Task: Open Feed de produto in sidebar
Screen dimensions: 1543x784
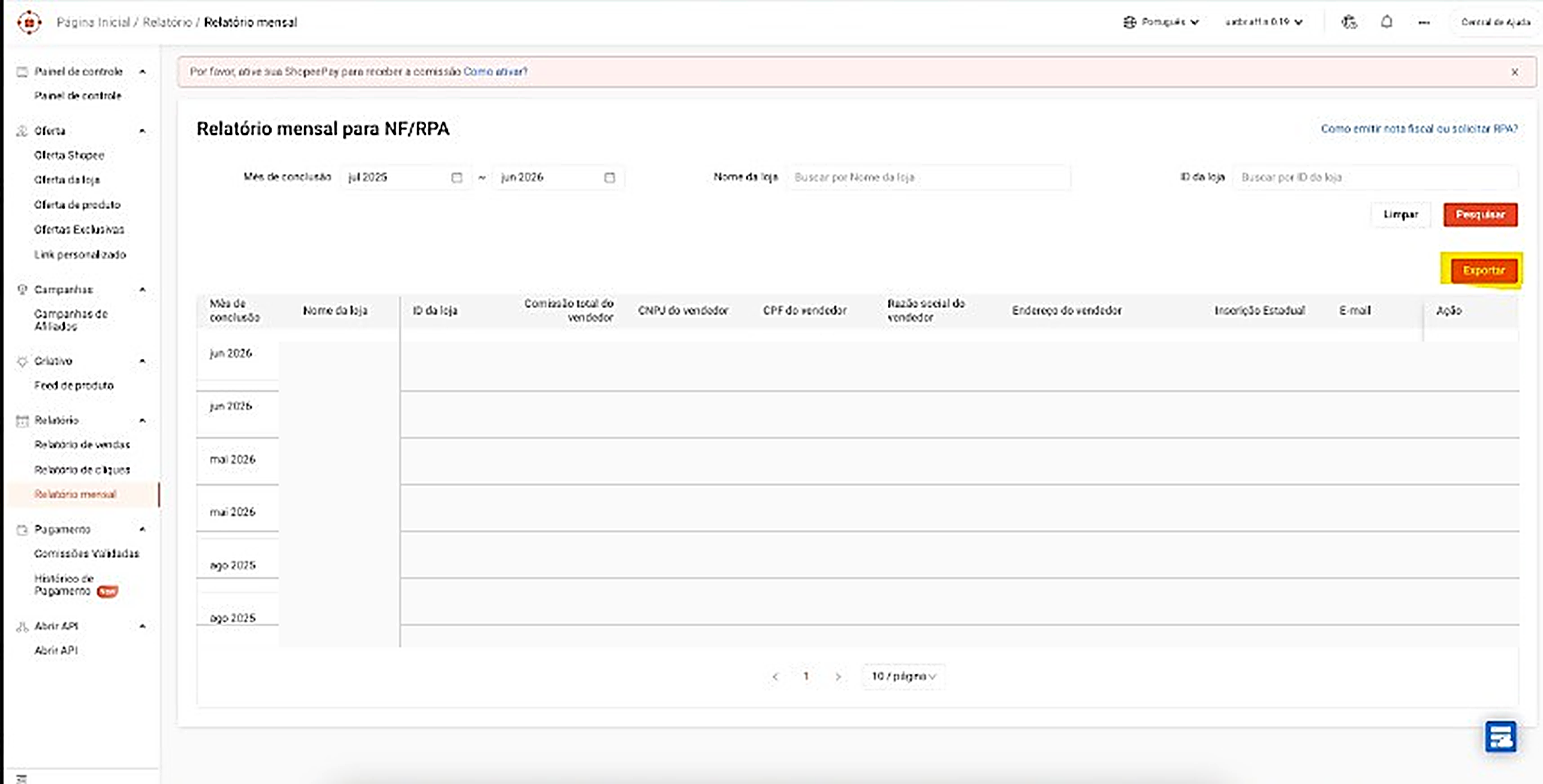Action: (74, 385)
